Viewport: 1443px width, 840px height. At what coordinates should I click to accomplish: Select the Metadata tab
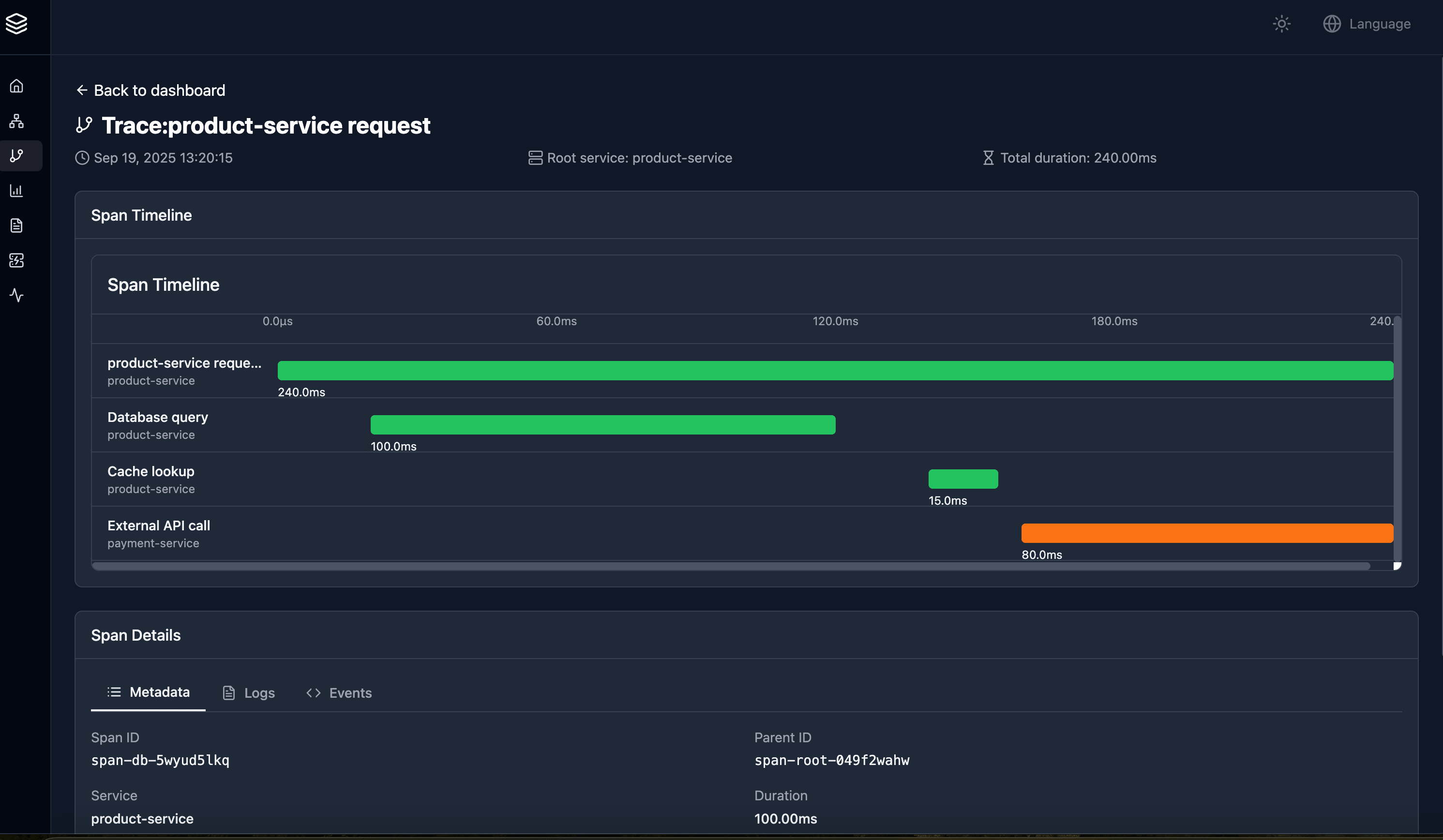(148, 692)
